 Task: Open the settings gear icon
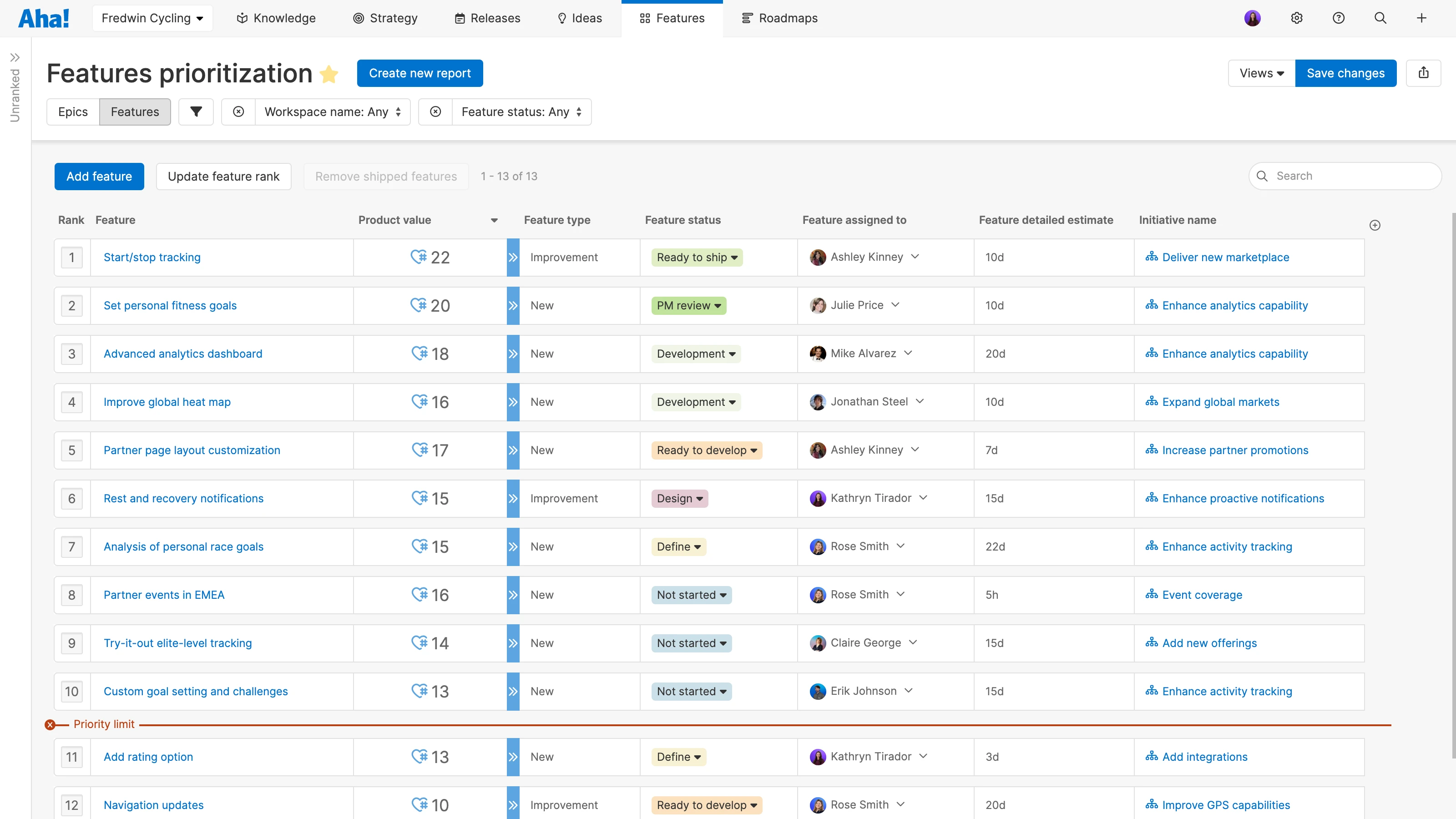pyautogui.click(x=1296, y=18)
